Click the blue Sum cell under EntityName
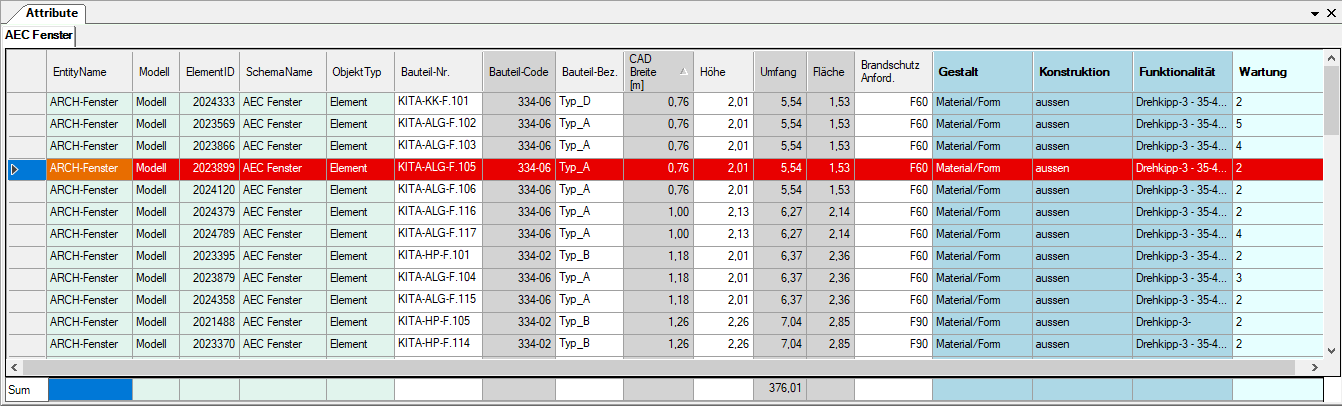 [90, 388]
